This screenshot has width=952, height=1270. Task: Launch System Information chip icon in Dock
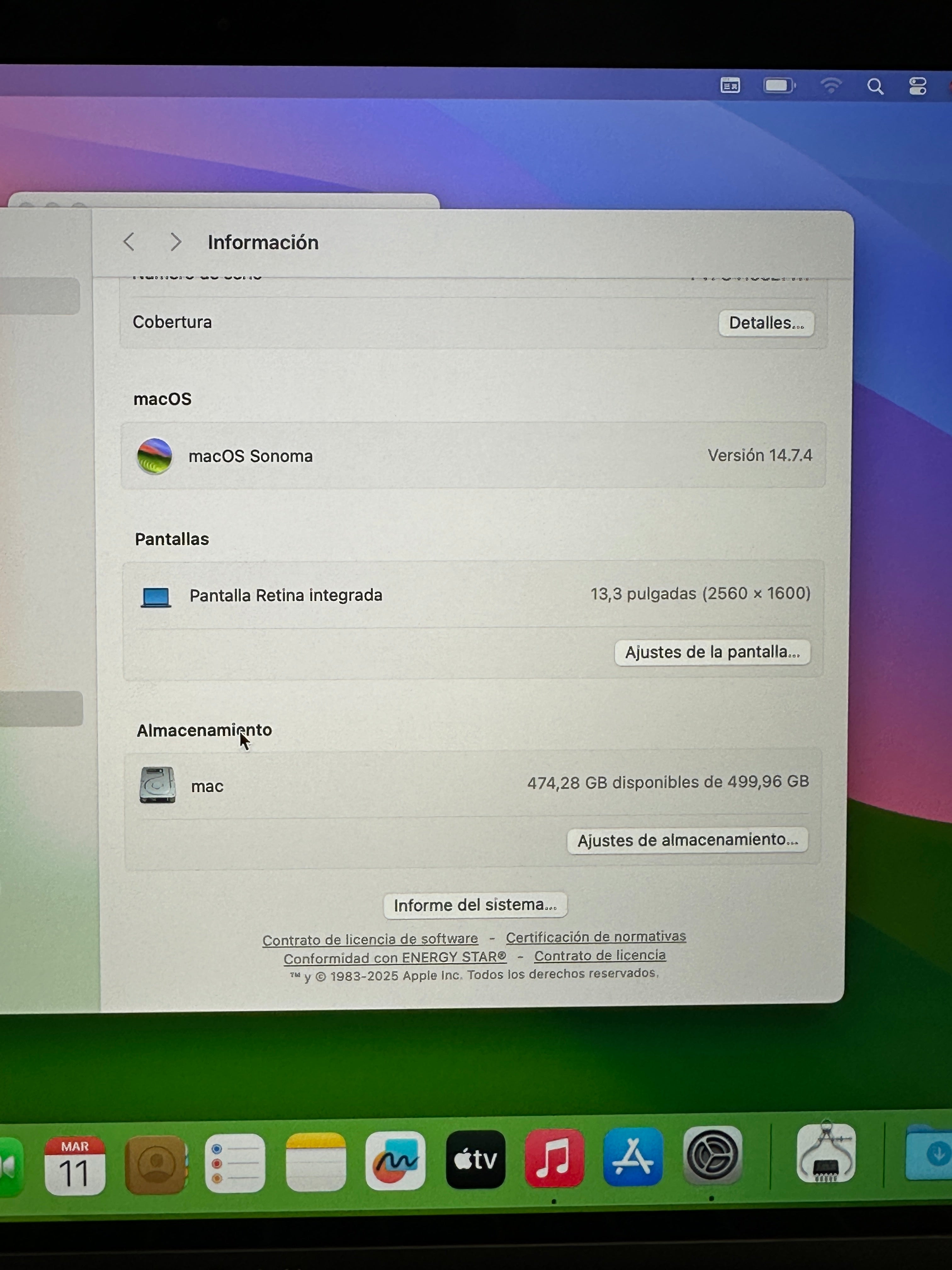(826, 1153)
